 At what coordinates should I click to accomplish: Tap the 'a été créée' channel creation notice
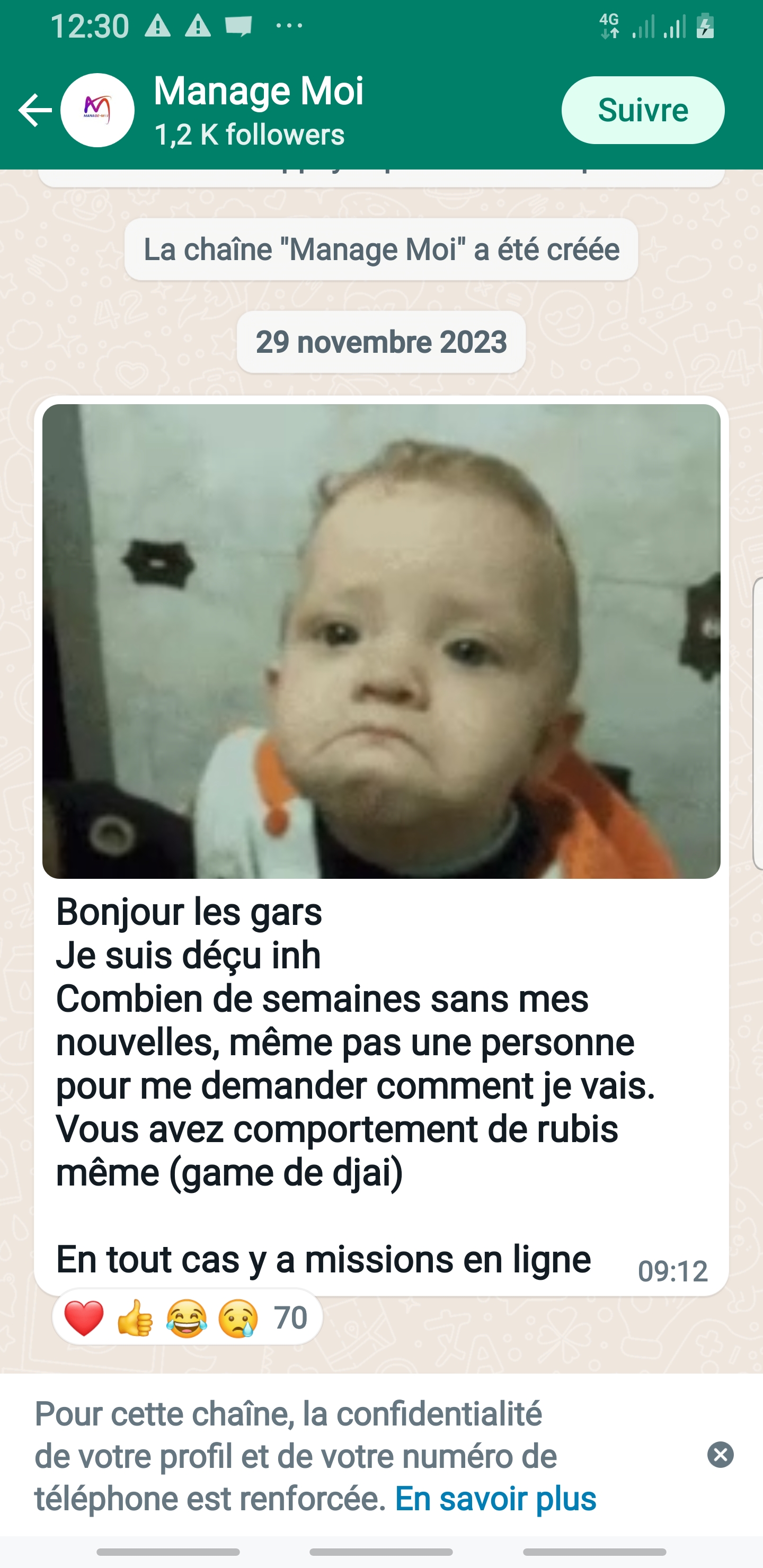coord(381,250)
